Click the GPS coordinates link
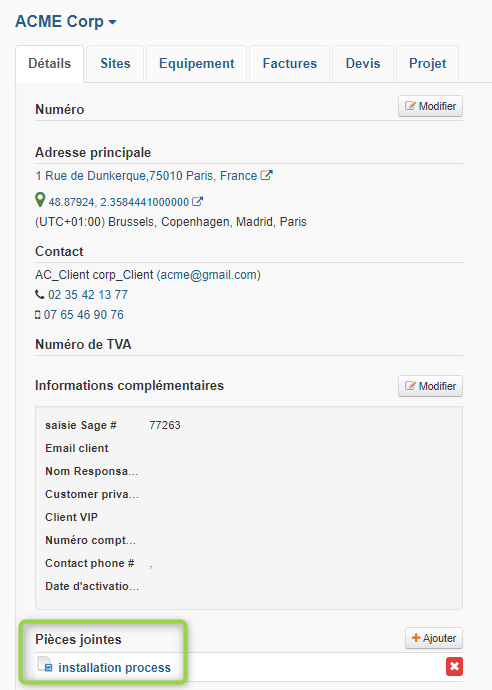The width and height of the screenshot is (492, 690). (x=119, y=202)
